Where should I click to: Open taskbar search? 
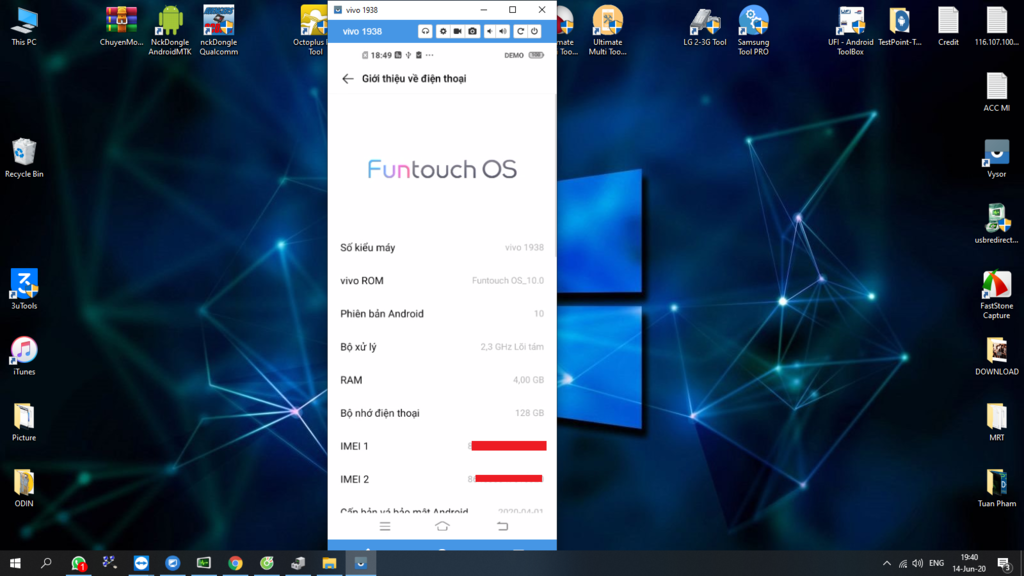point(46,563)
